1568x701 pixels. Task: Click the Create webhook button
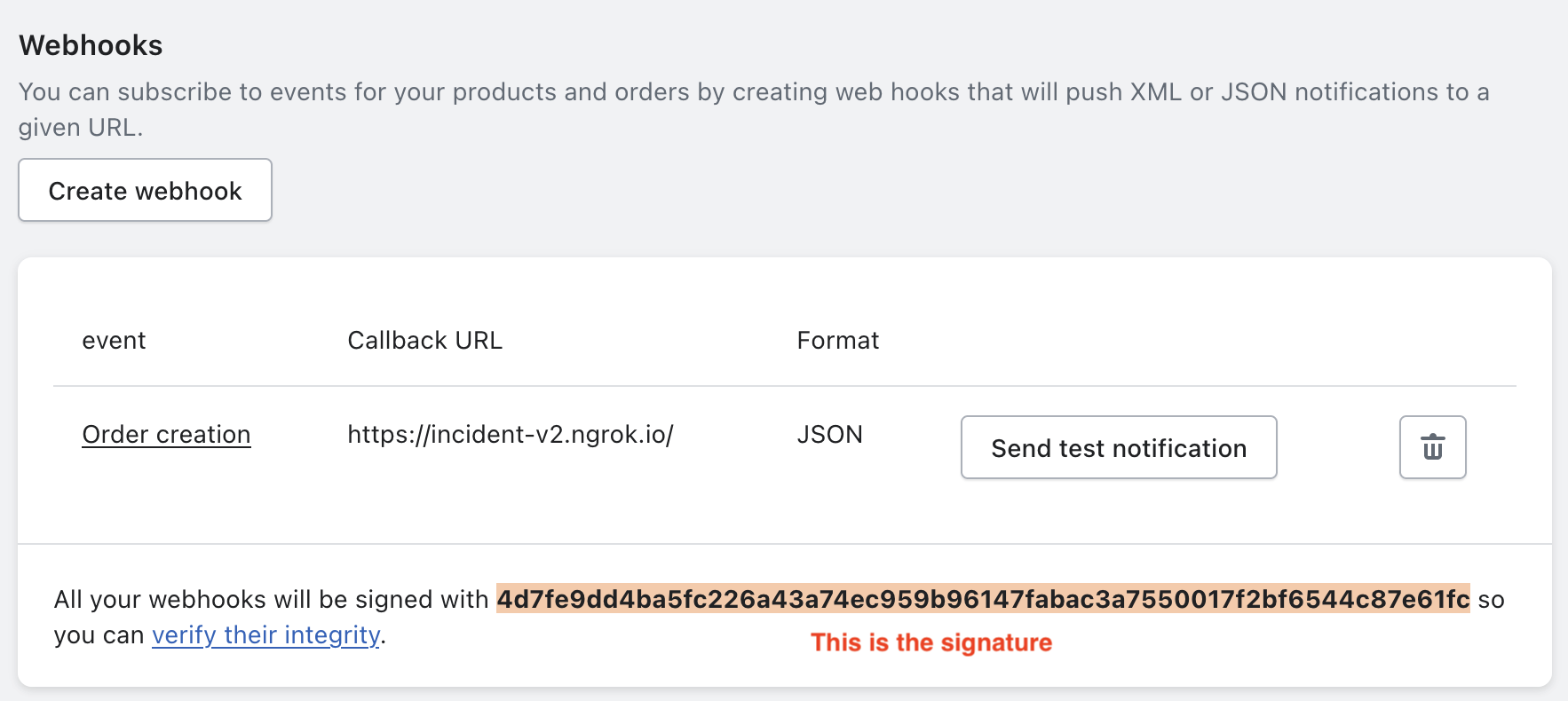click(145, 191)
